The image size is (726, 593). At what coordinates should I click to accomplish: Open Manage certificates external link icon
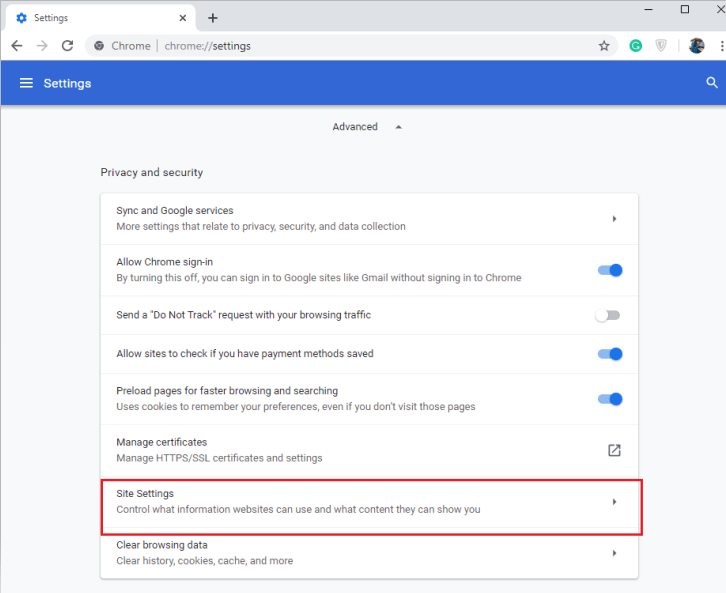click(x=614, y=450)
